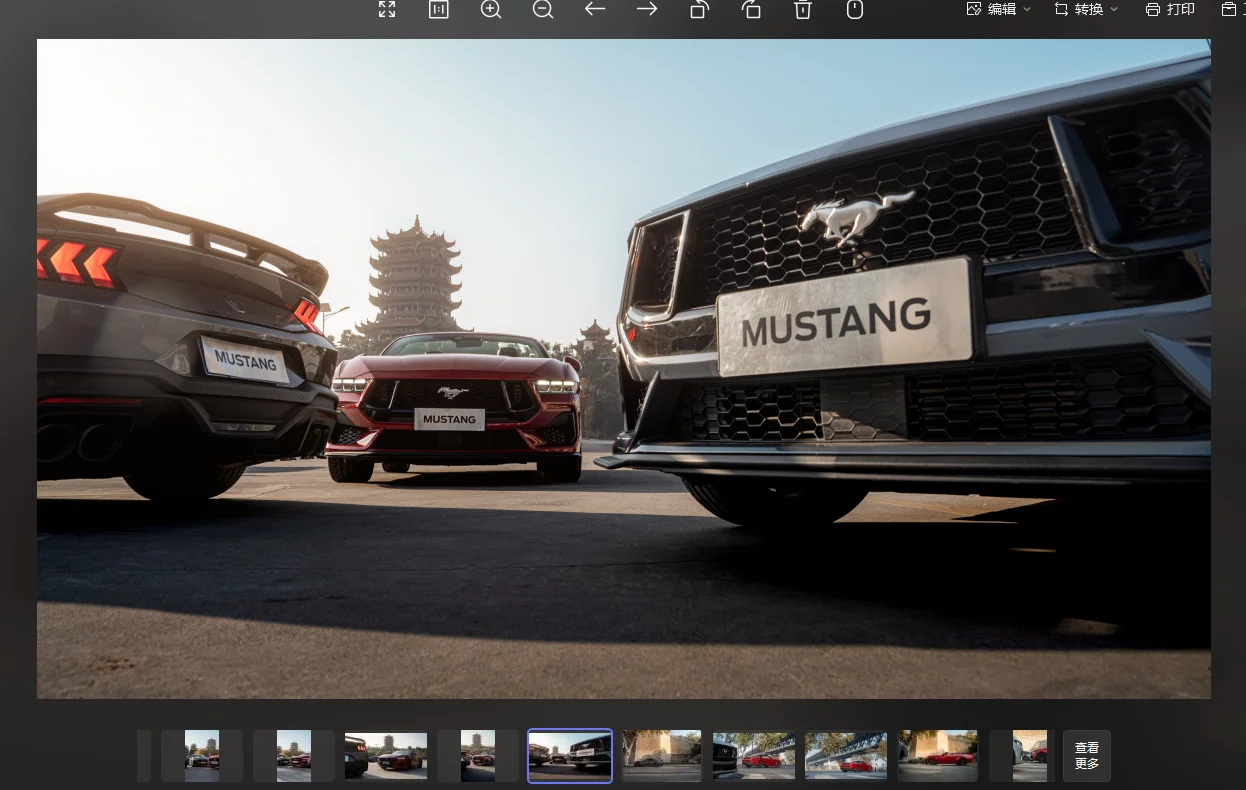Go to previous image with left arrow
The width and height of the screenshot is (1246, 790).
[x=595, y=9]
